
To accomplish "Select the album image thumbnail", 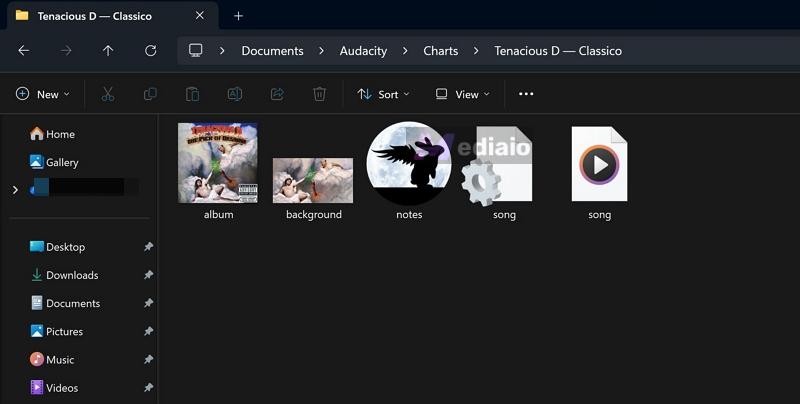I will pyautogui.click(x=218, y=163).
